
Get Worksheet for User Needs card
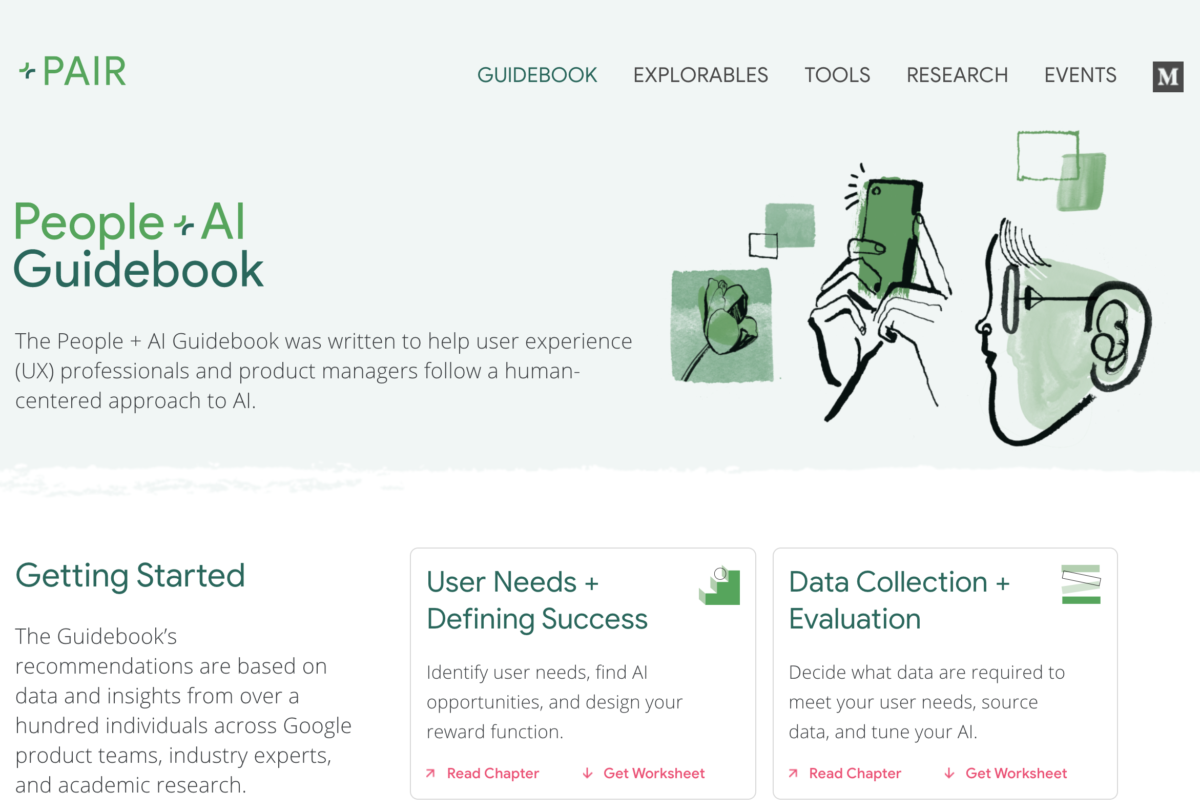pyautogui.click(x=643, y=773)
